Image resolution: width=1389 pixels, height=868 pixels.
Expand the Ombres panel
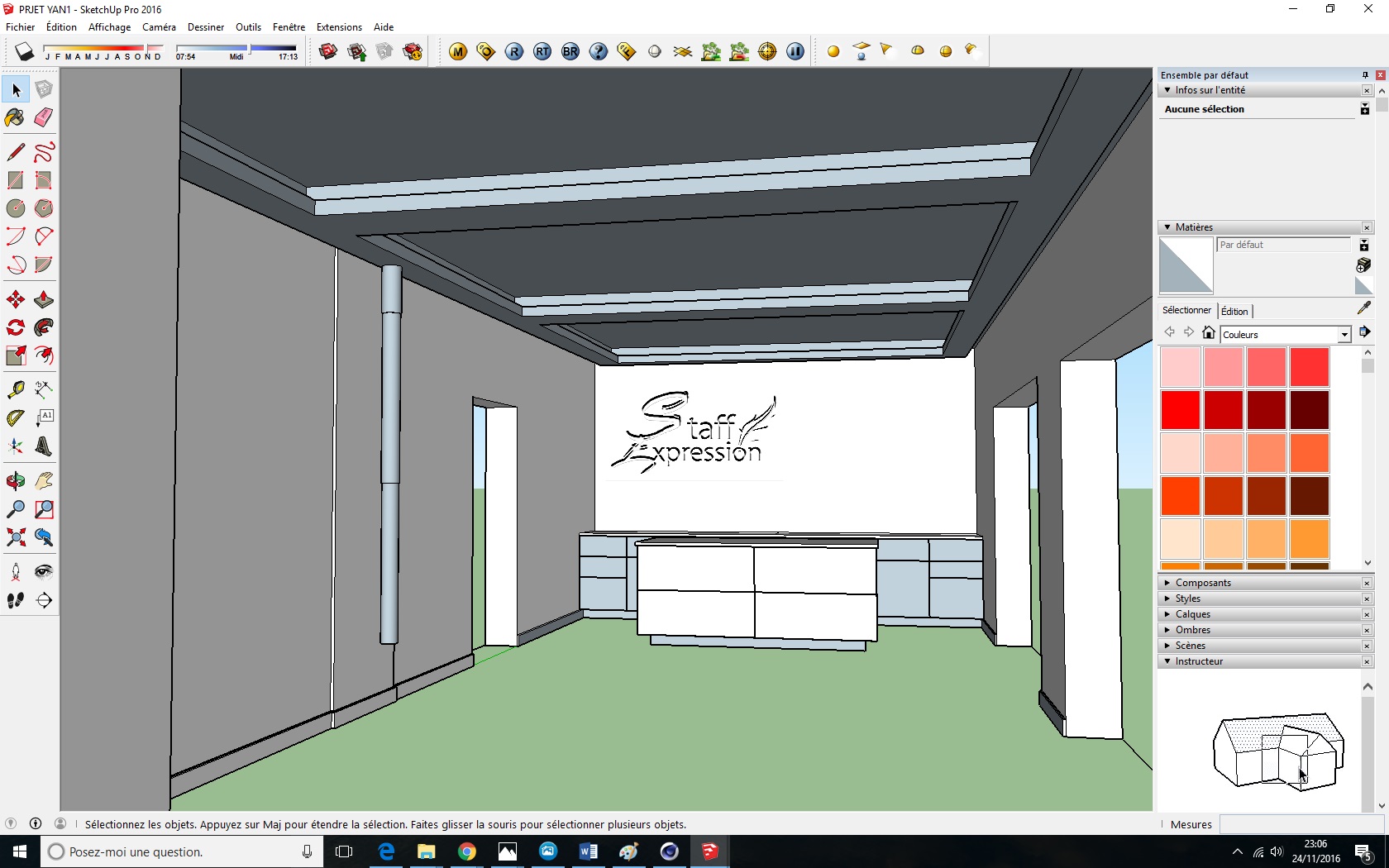[x=1167, y=630]
